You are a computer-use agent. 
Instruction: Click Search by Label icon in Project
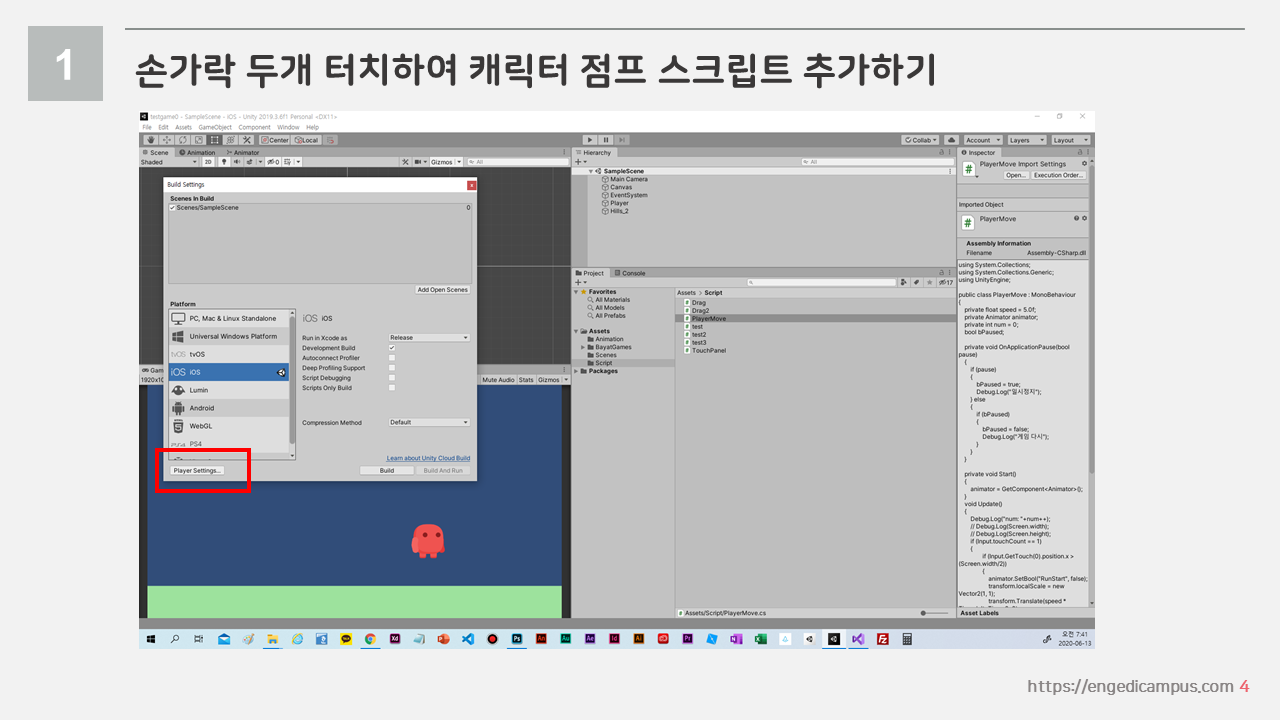point(916,282)
